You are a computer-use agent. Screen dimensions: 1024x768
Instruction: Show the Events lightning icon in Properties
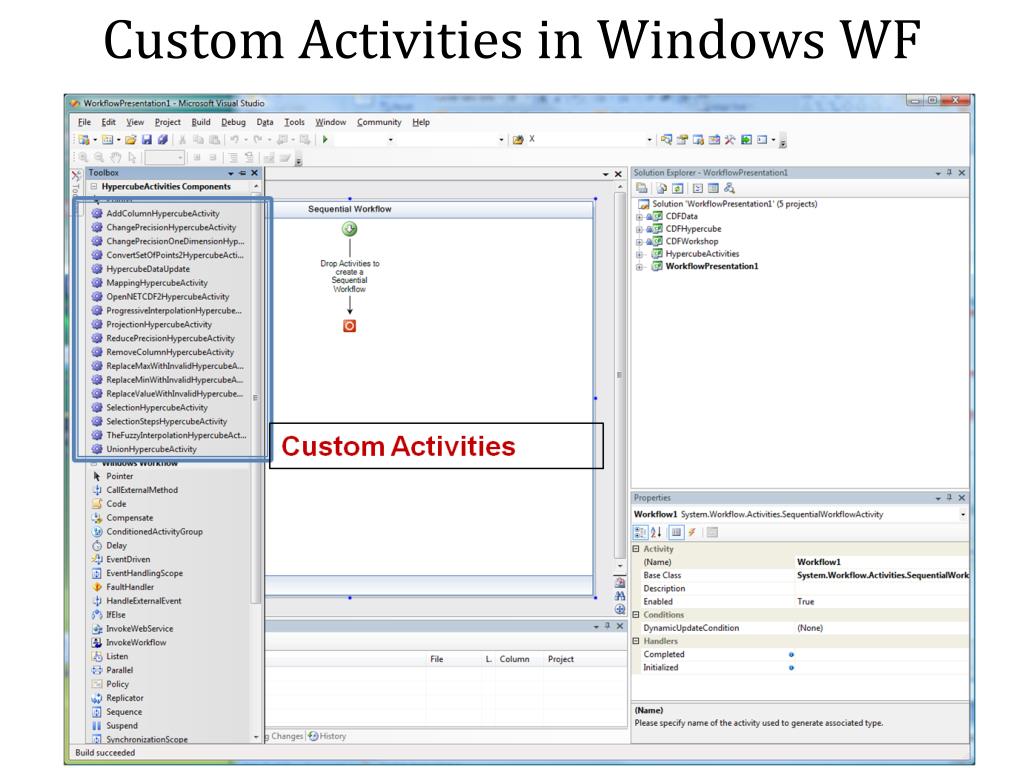(692, 532)
